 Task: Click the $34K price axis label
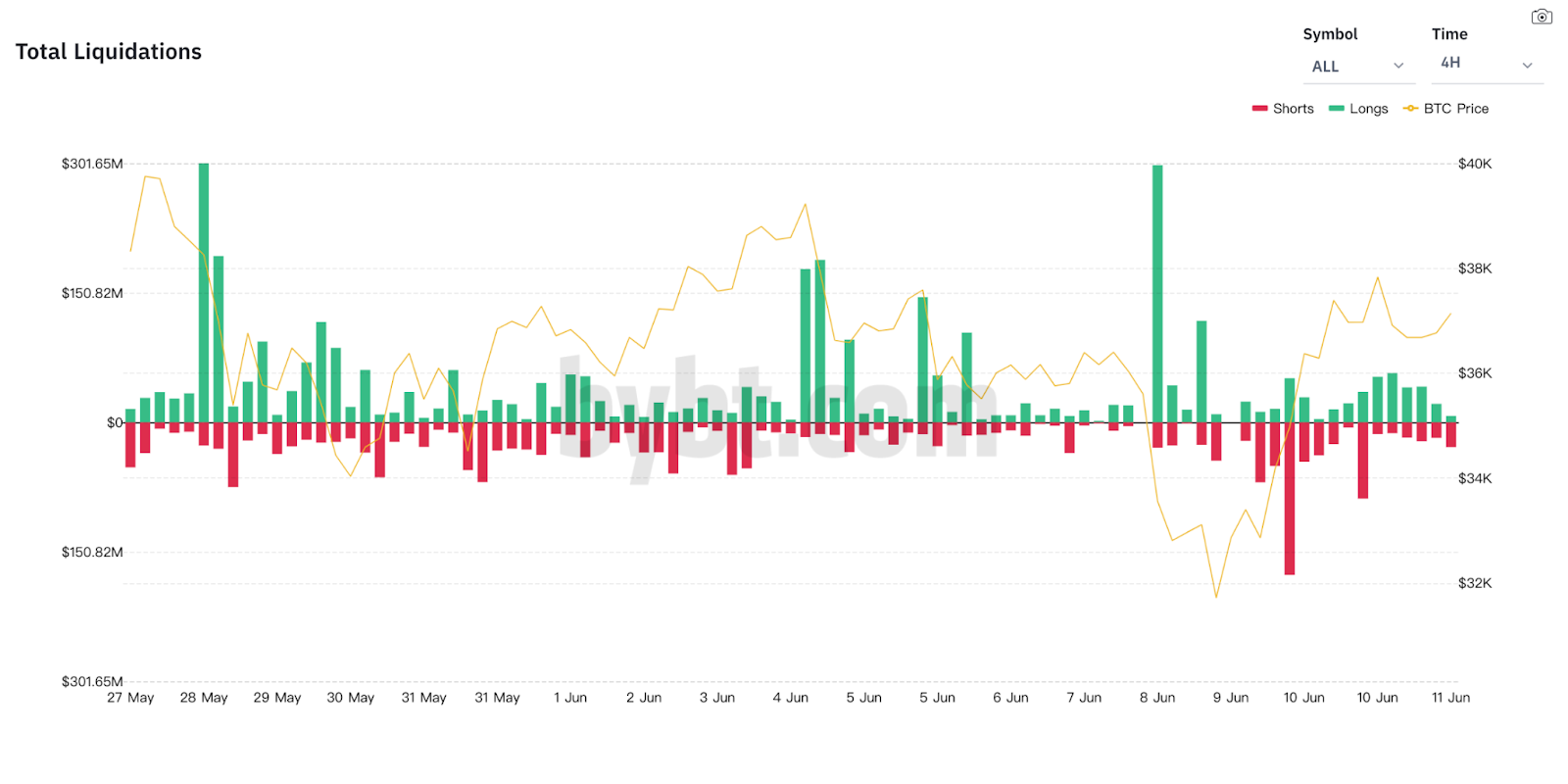coord(1475,478)
